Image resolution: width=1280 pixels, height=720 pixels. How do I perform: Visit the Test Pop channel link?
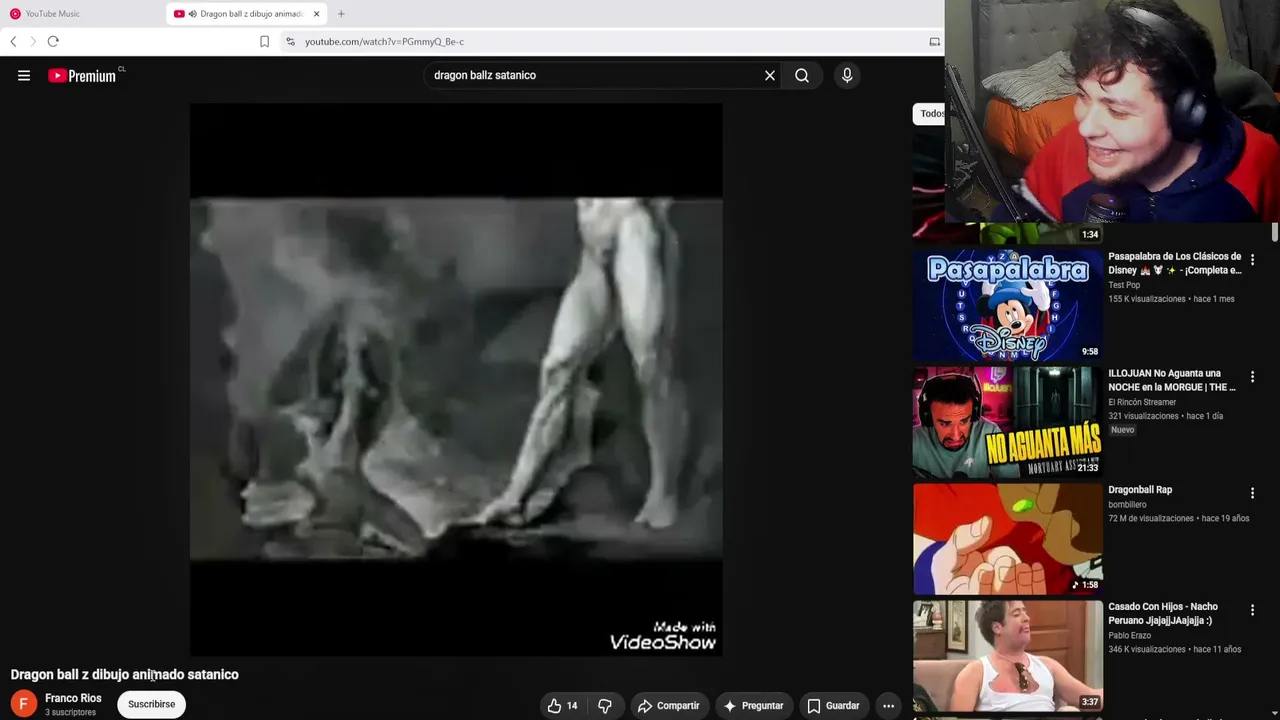point(1124,285)
